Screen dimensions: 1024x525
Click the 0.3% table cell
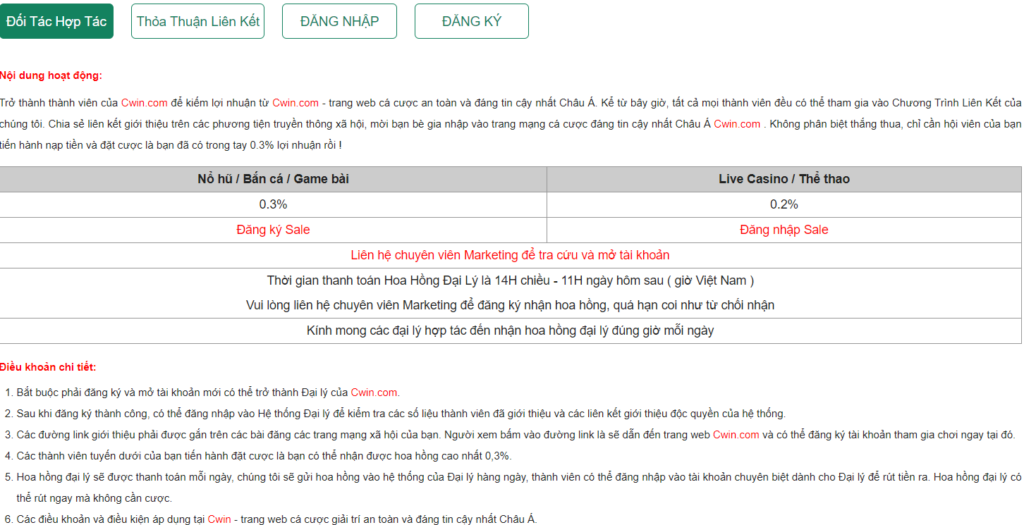pos(273,204)
